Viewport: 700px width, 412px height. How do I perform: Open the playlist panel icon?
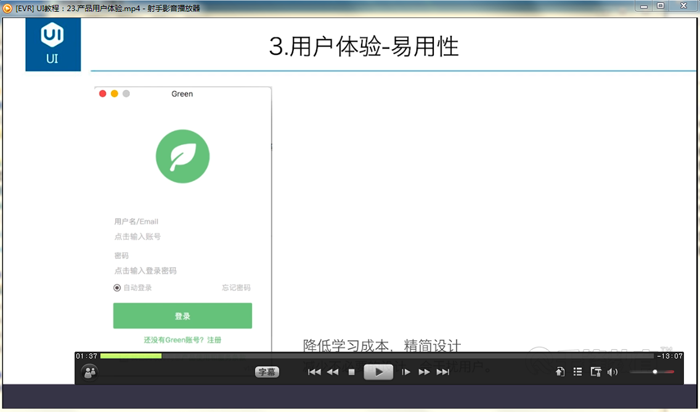click(577, 372)
